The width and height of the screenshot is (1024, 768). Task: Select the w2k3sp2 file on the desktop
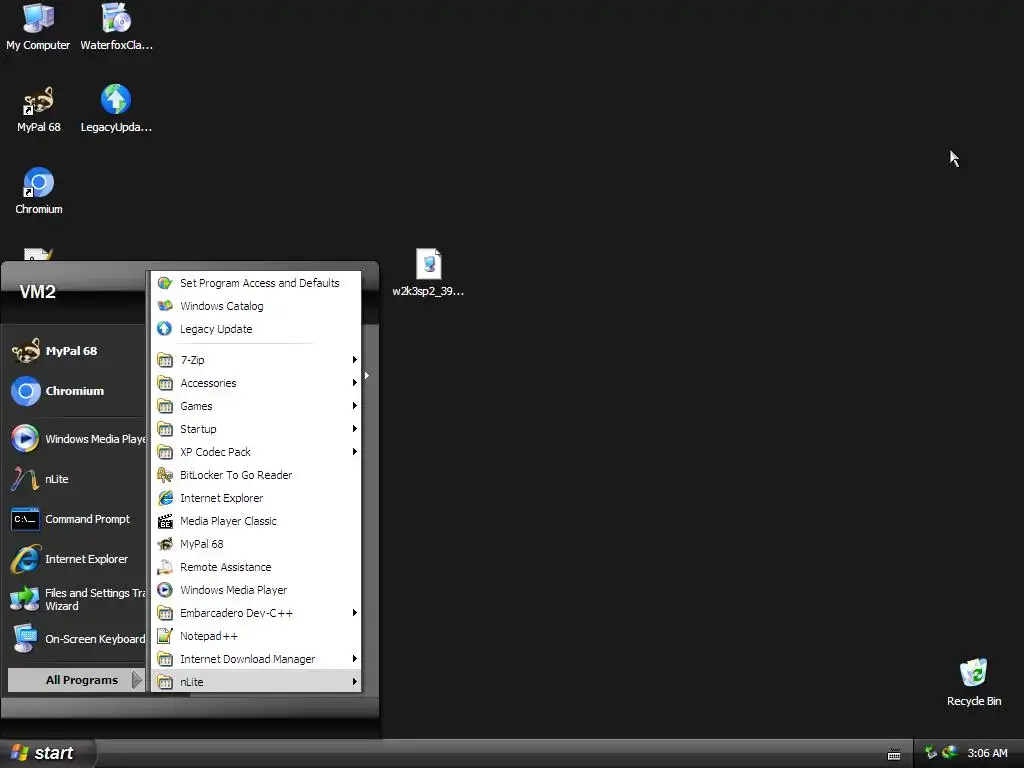pyautogui.click(x=428, y=273)
